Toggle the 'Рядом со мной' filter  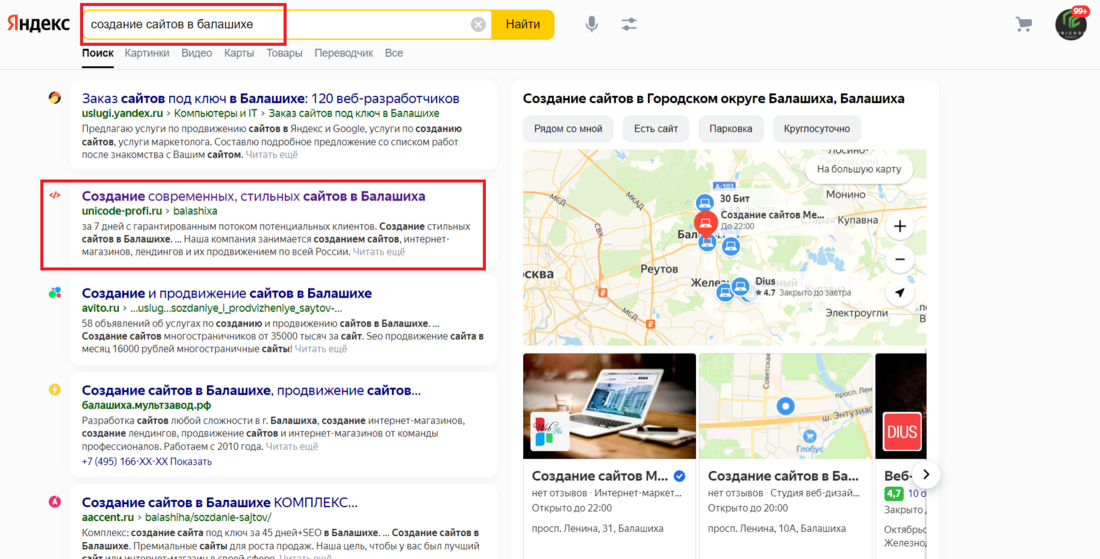click(568, 129)
